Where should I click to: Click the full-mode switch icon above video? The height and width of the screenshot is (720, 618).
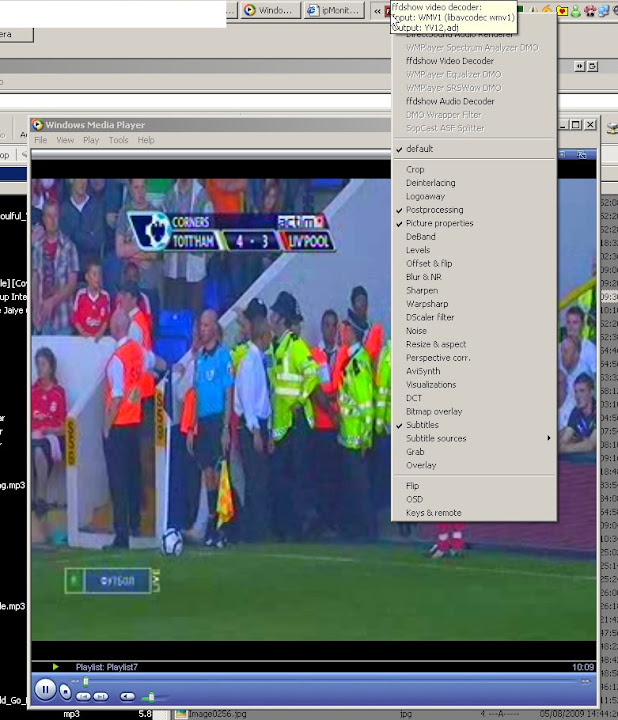tap(582, 155)
